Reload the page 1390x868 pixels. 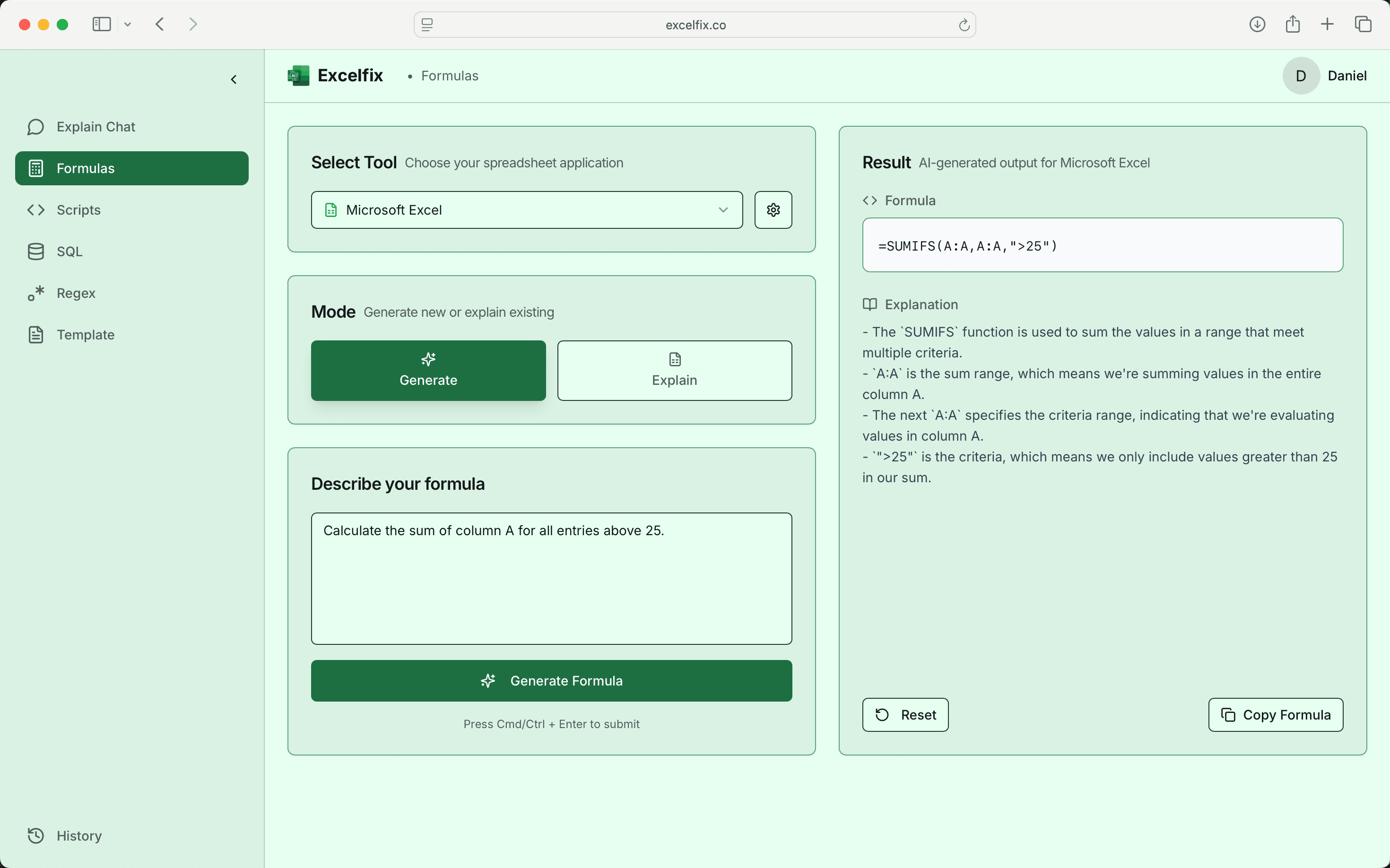point(964,25)
